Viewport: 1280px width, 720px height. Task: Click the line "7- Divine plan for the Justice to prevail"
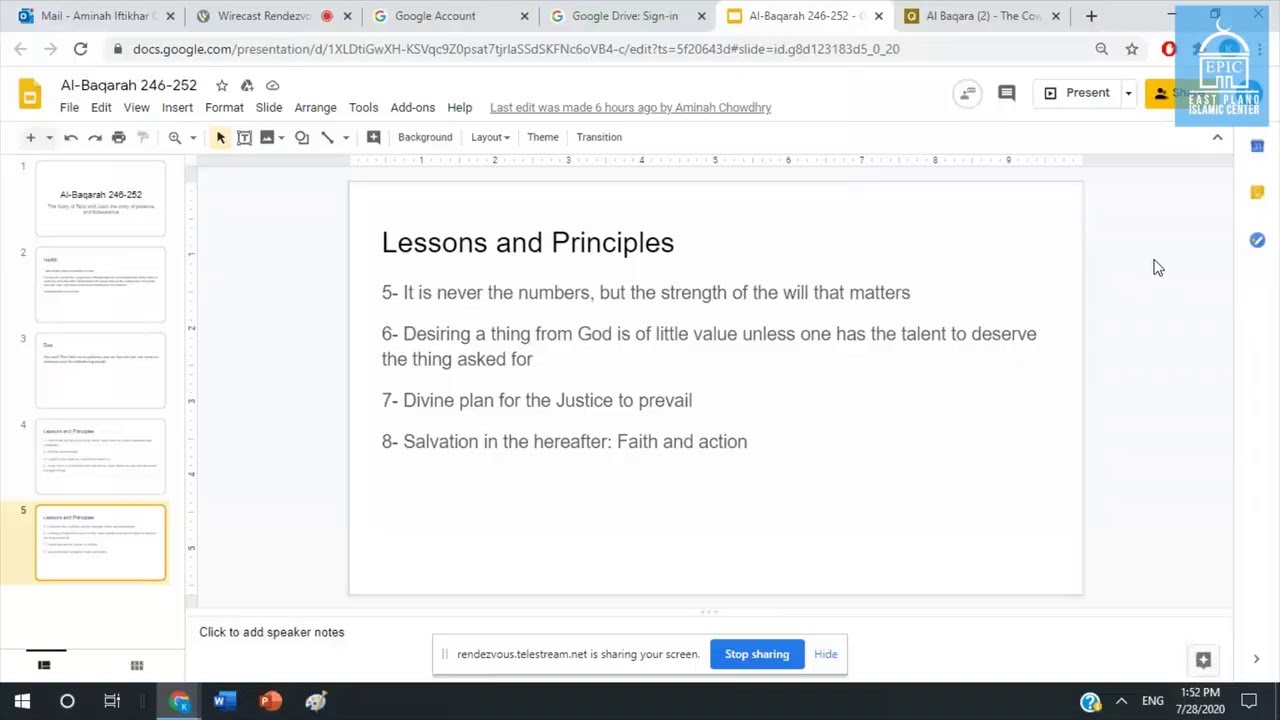(537, 401)
